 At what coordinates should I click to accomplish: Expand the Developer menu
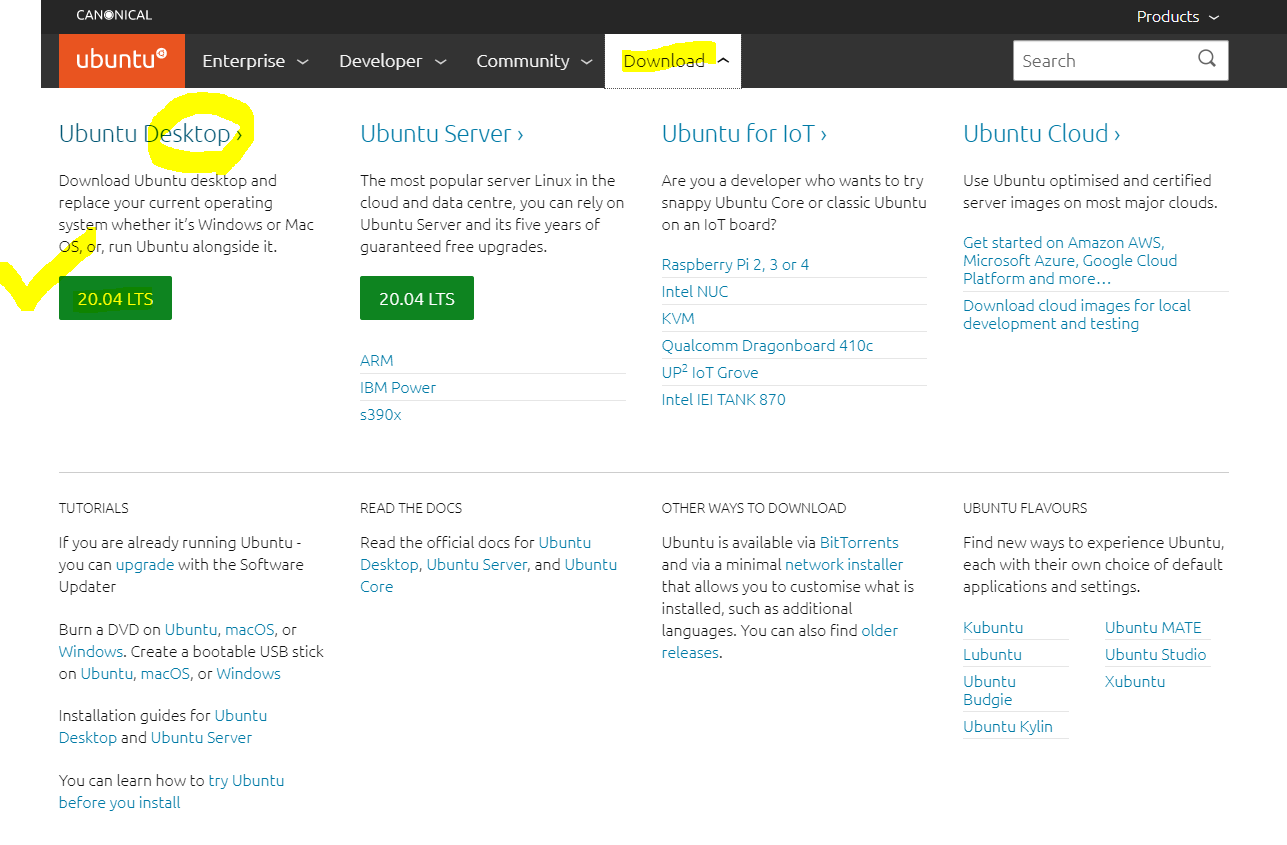pyautogui.click(x=392, y=61)
